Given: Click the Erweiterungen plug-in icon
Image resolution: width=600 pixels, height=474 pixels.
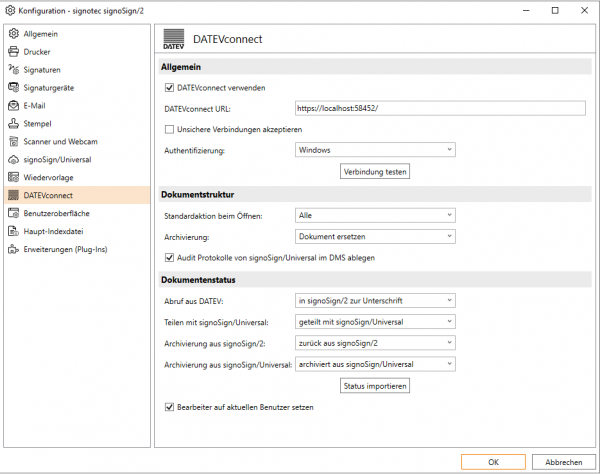Looking at the screenshot, I should coord(14,249).
